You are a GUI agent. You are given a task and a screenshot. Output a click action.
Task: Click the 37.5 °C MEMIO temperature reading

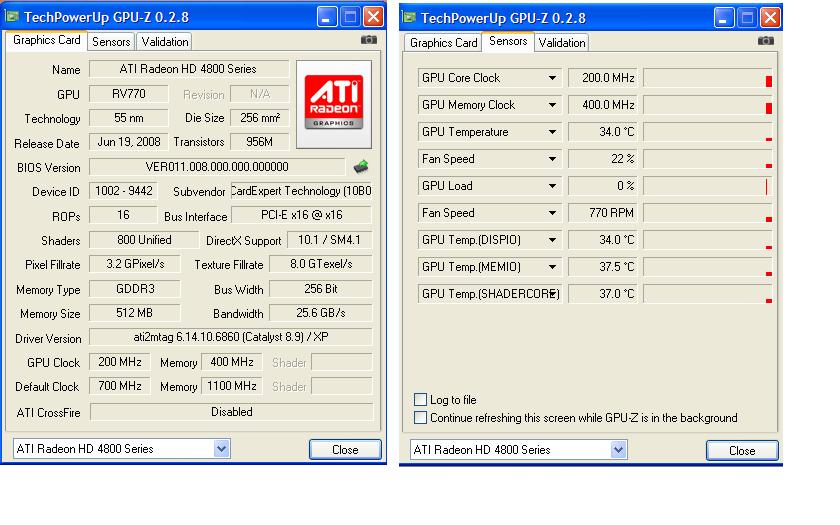tap(603, 267)
